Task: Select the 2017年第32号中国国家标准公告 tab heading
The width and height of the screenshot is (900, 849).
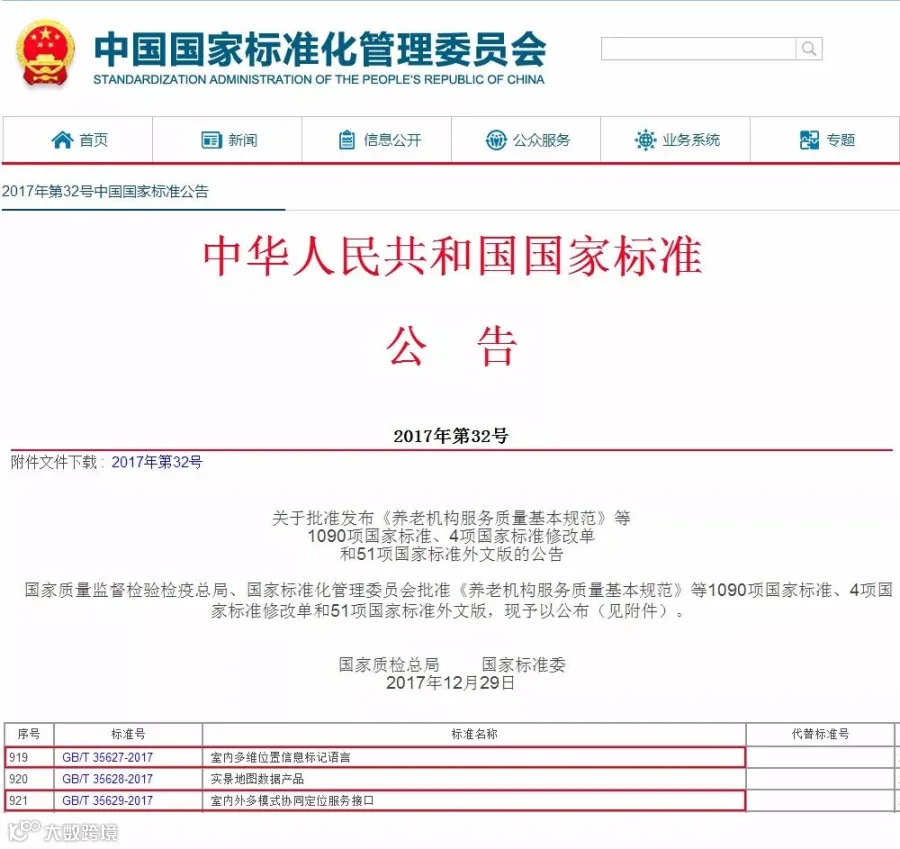Action: point(105,191)
